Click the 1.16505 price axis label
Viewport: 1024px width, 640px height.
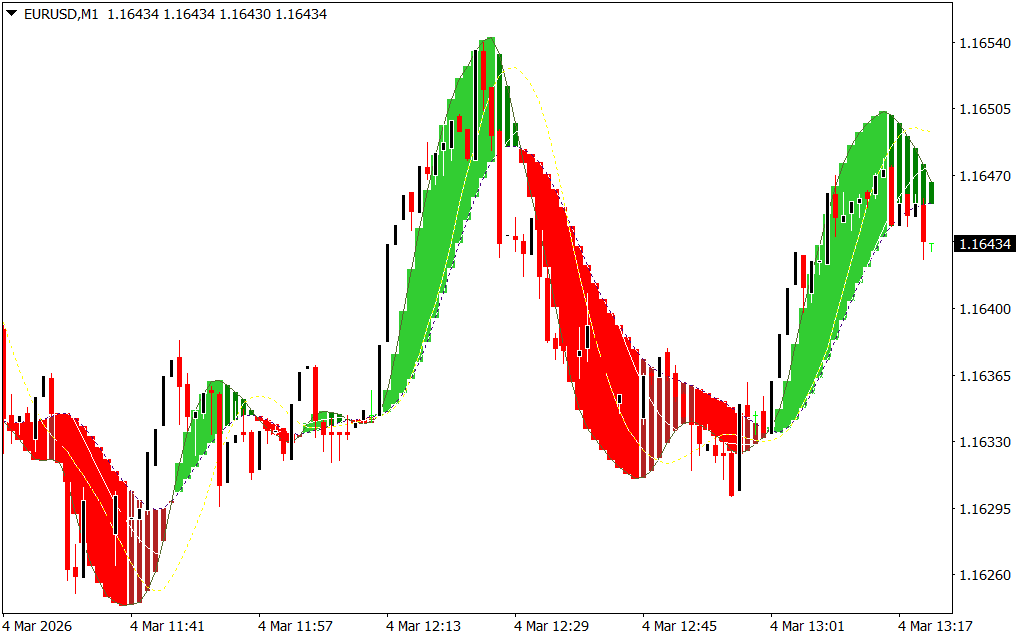(984, 110)
